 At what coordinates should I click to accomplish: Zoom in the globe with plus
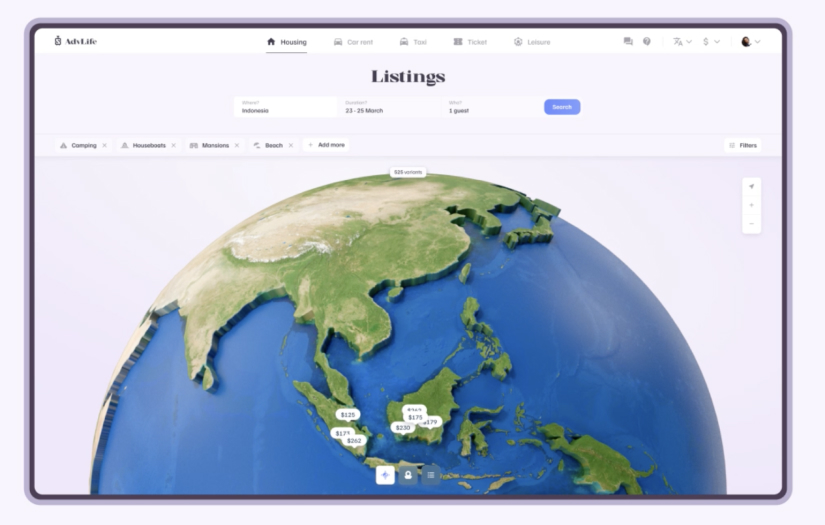click(751, 205)
